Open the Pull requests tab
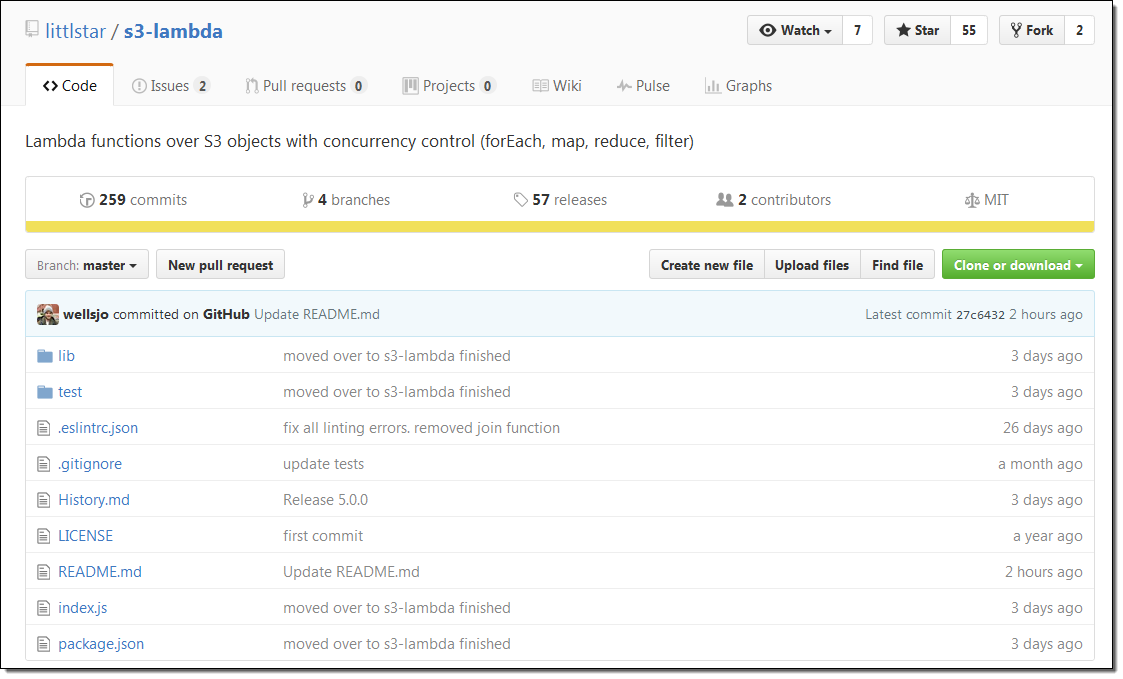Image resolution: width=1123 pixels, height=679 pixels. (306, 86)
